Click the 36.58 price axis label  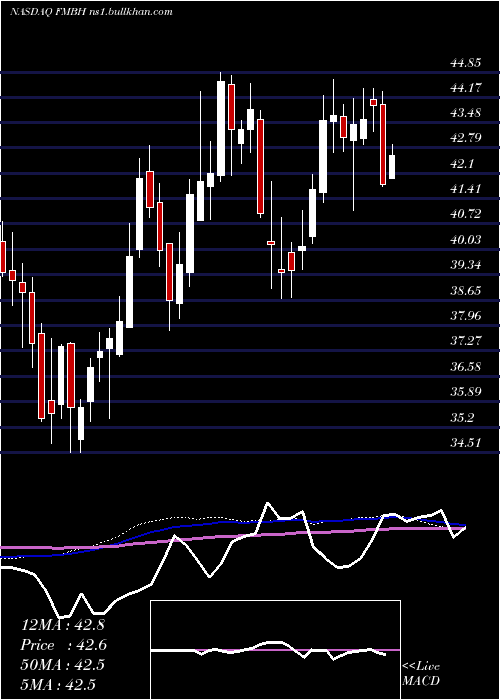(x=466, y=367)
